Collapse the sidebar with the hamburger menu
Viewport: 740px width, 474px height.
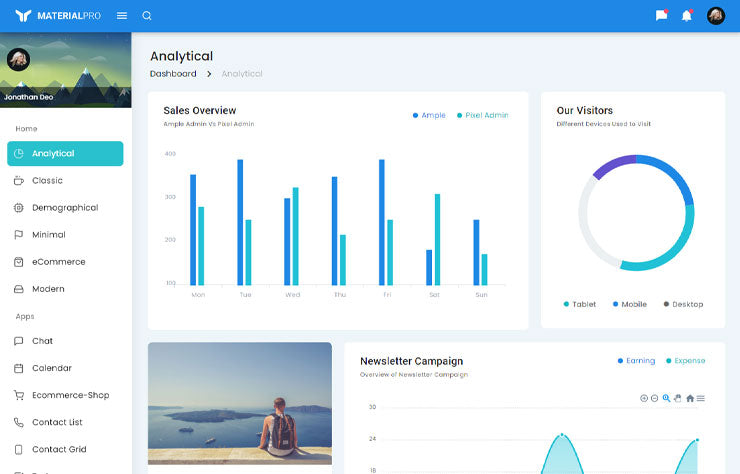[x=122, y=16]
